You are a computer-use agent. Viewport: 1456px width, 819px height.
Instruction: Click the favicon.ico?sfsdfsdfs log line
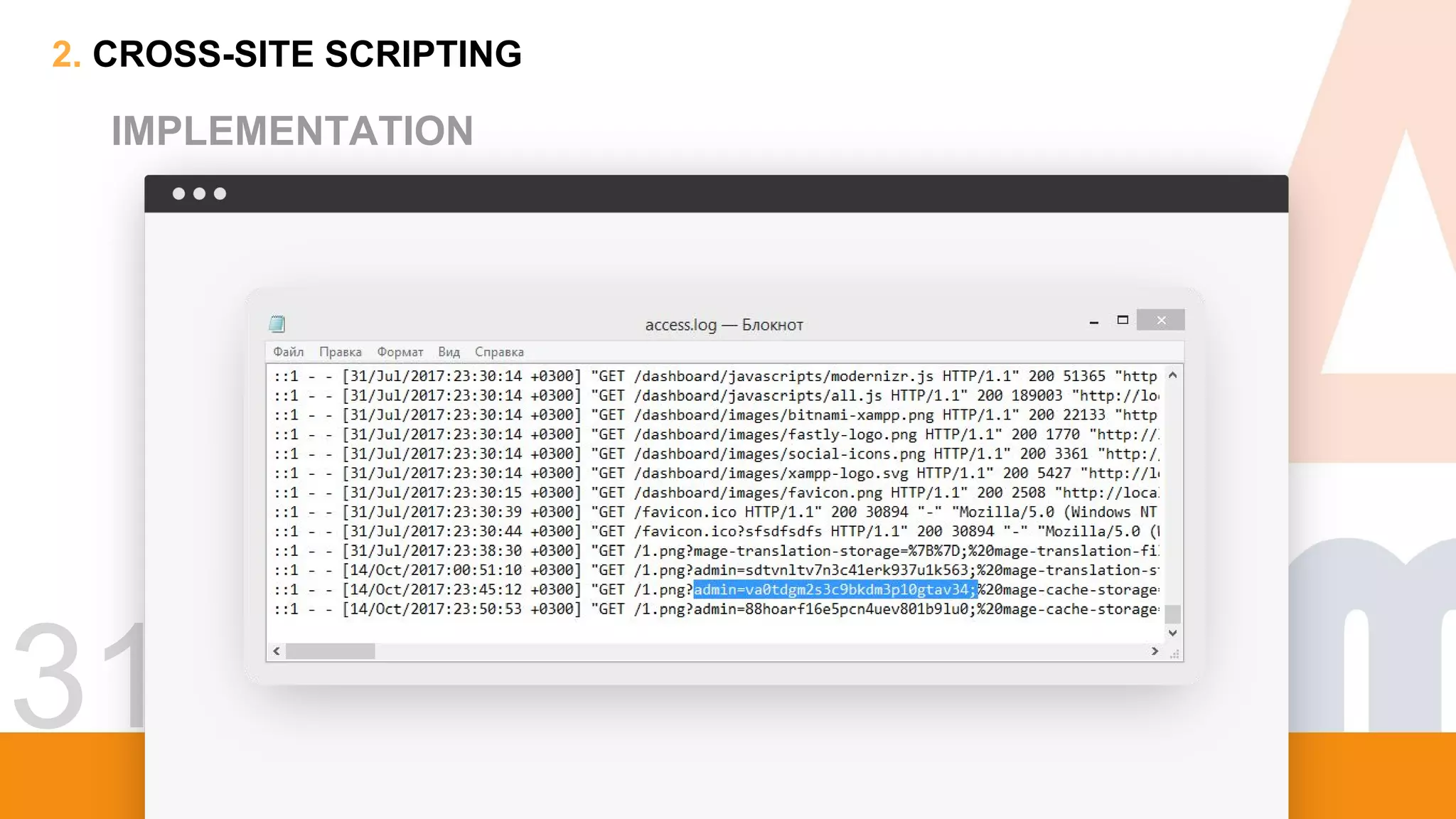pyautogui.click(x=716, y=531)
